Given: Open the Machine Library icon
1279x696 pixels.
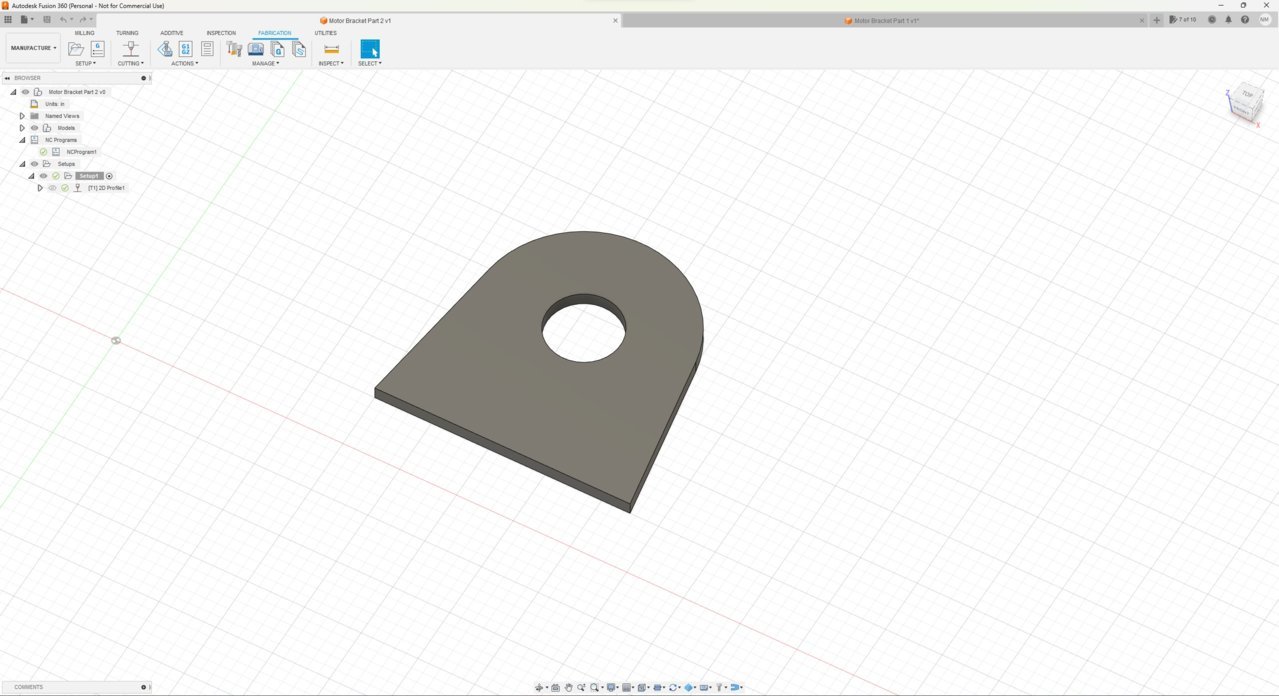Looking at the screenshot, I should click(x=256, y=49).
